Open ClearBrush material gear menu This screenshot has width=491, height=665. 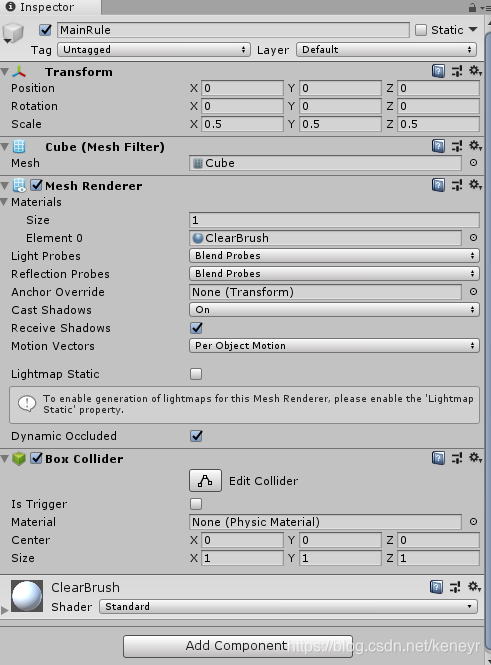tap(474, 587)
